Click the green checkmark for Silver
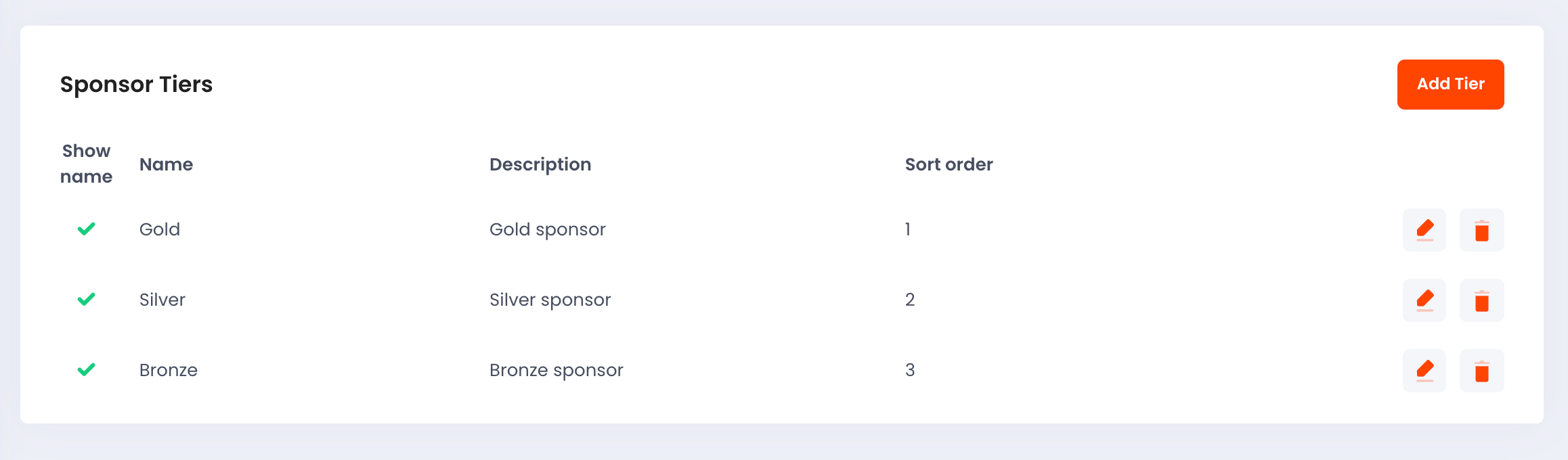1568x460 pixels. (x=87, y=300)
